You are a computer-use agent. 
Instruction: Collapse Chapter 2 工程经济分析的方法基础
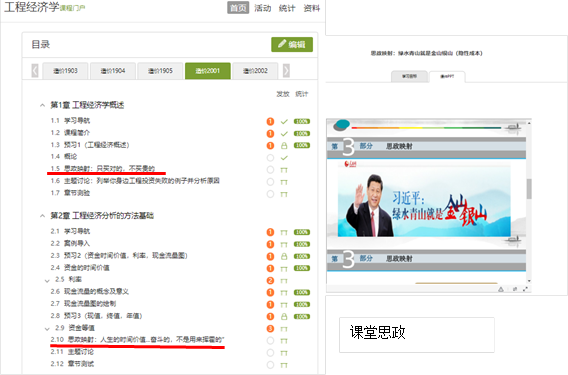[42, 216]
